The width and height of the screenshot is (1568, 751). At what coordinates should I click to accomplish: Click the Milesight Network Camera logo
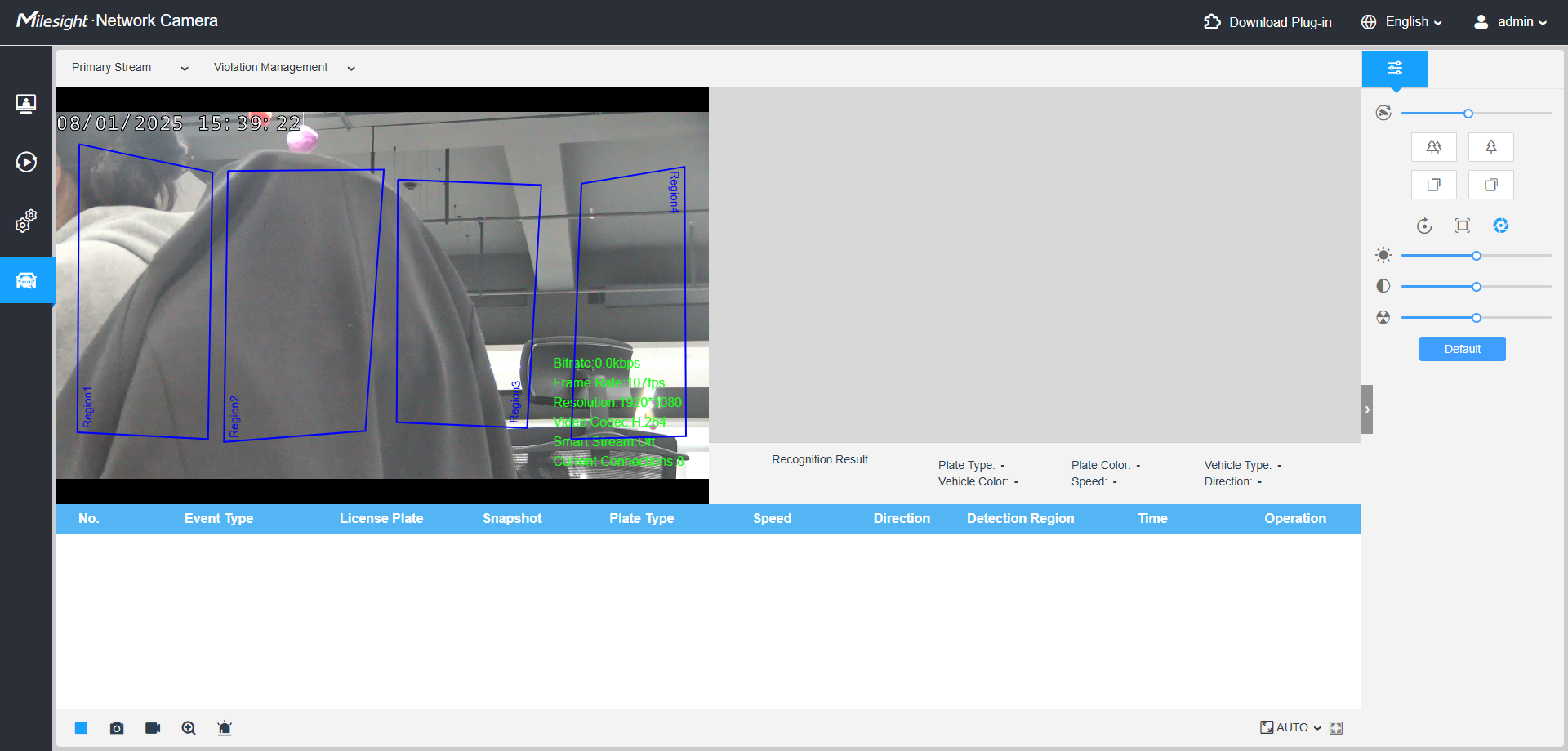(x=117, y=20)
